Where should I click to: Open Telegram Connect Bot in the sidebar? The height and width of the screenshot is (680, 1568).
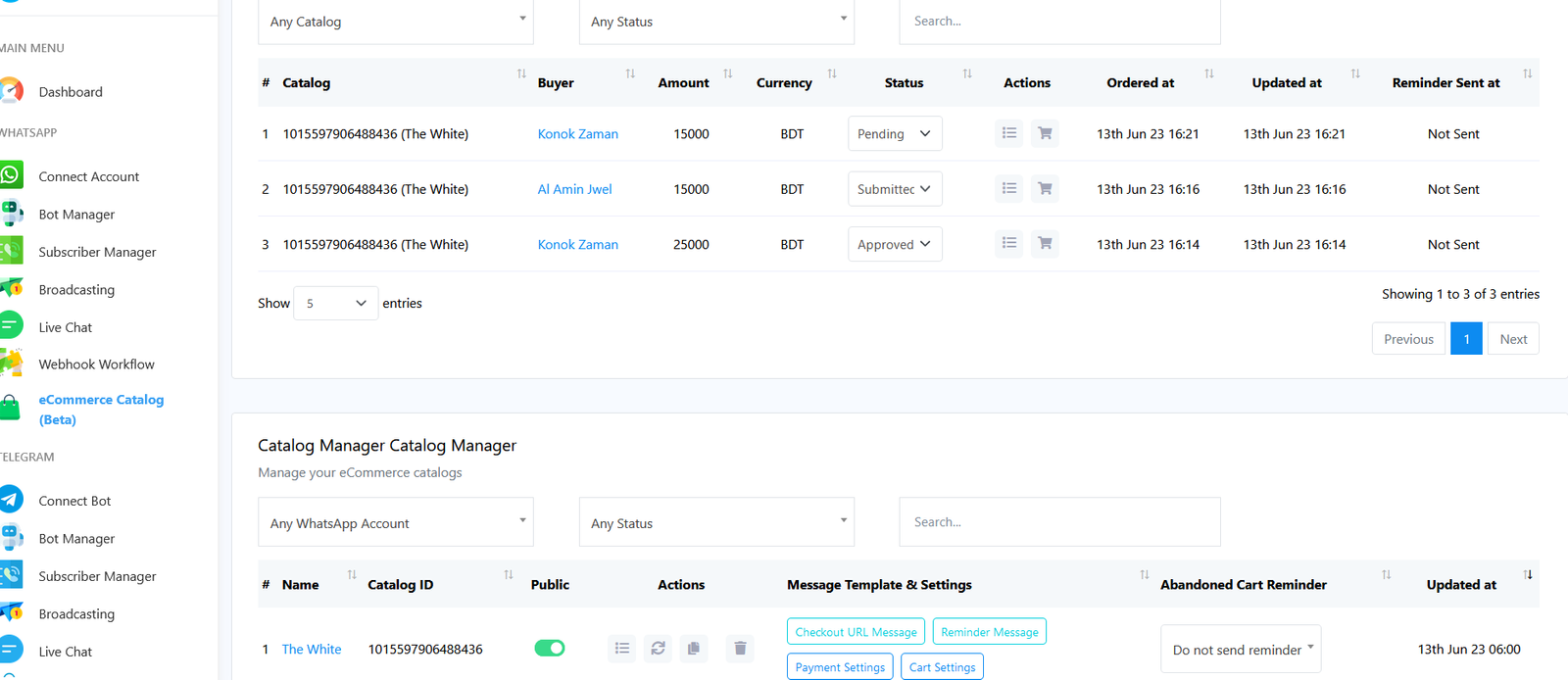74,501
